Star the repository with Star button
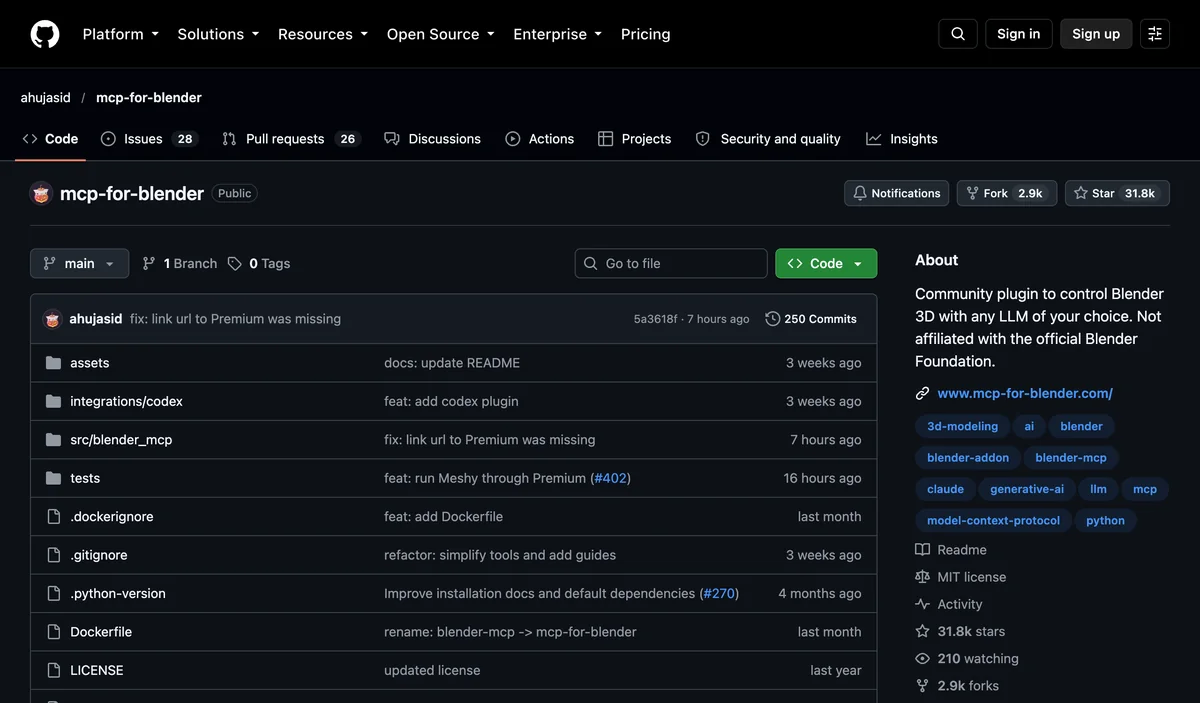This screenshot has height=703, width=1200. click(x=1115, y=193)
